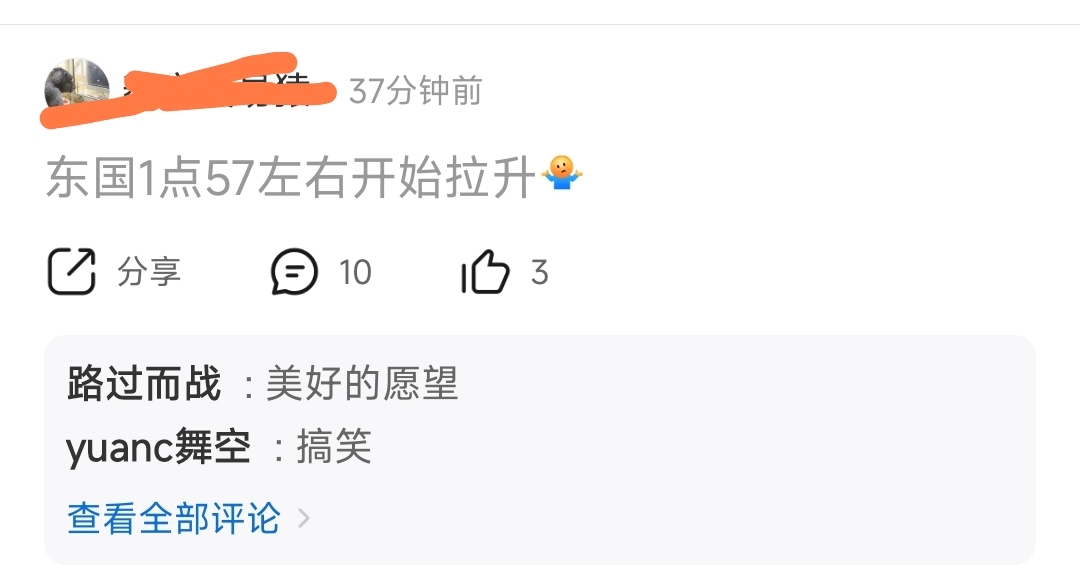This screenshot has width=1080, height=581.
Task: Open commenter 路过而战's profile
Action: 144,383
